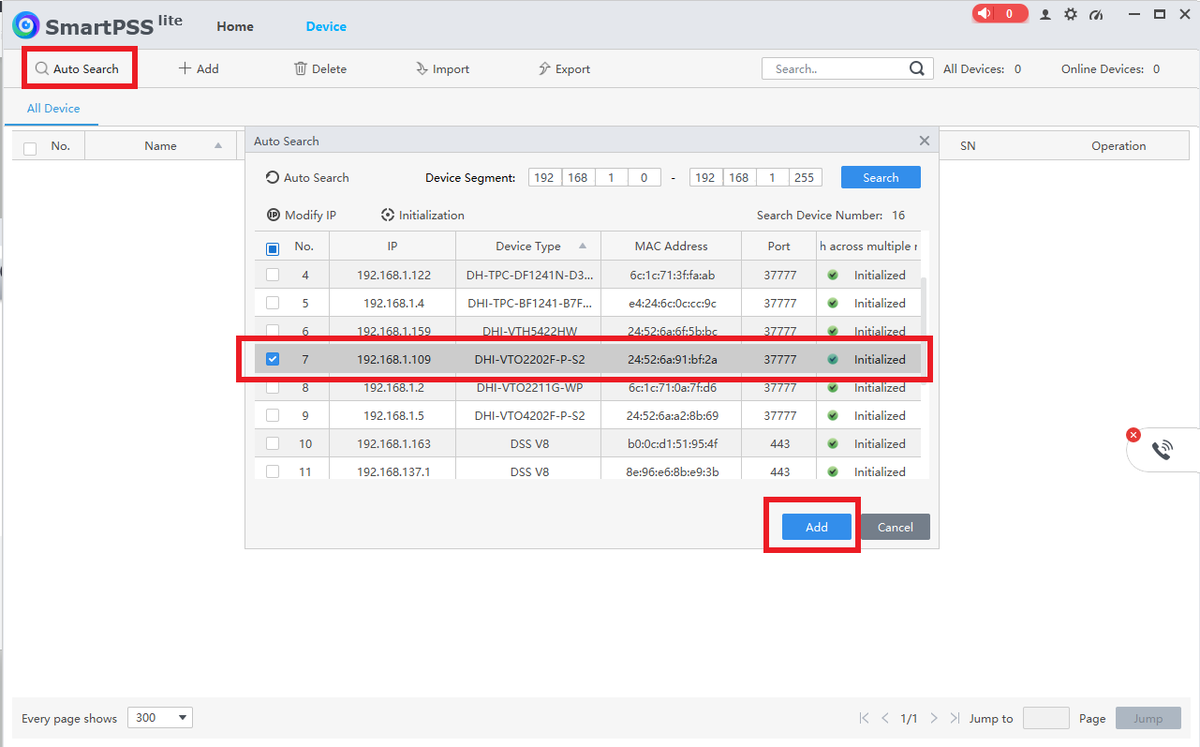This screenshot has height=747, width=1200.
Task: Click the alarm speaker icon in title bar
Action: click(x=985, y=14)
